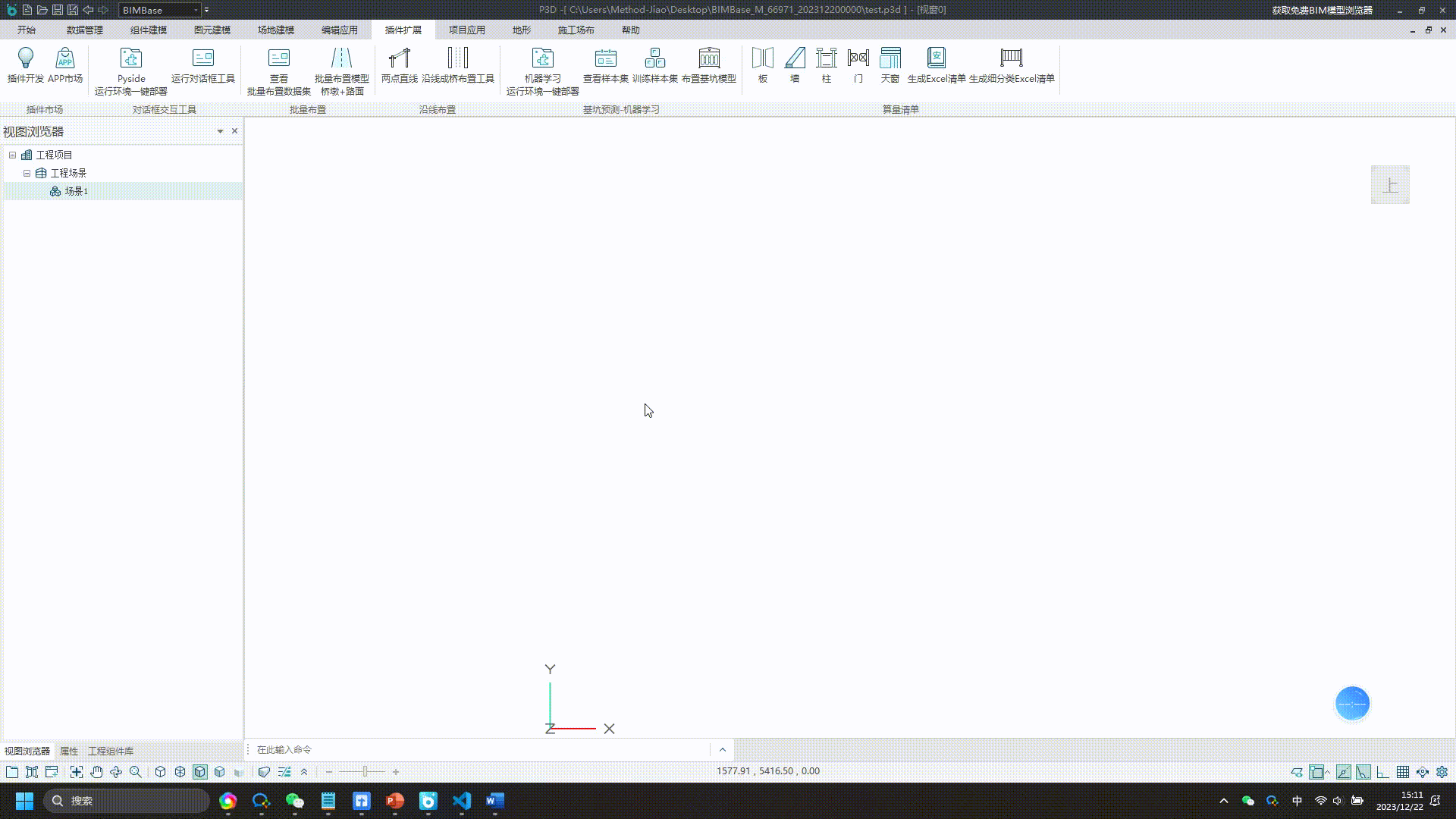Click the 天窗 component icon

890,58
